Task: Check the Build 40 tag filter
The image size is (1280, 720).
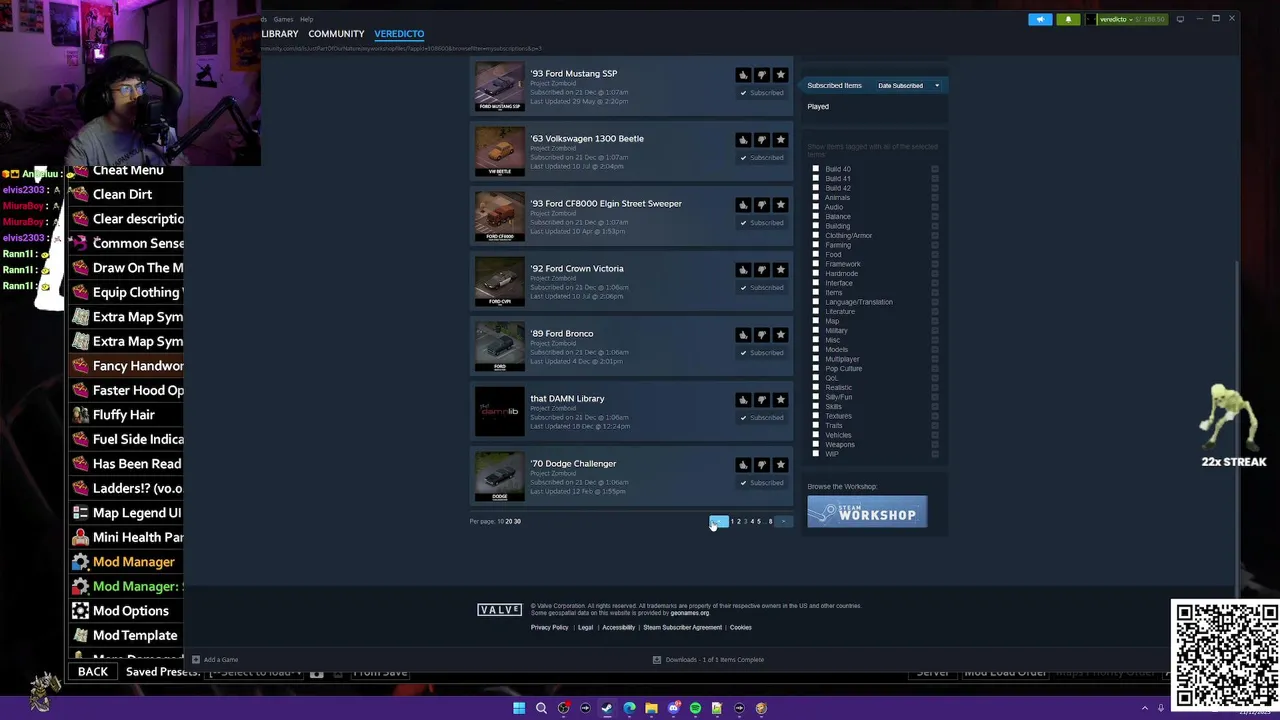Action: coord(816,169)
